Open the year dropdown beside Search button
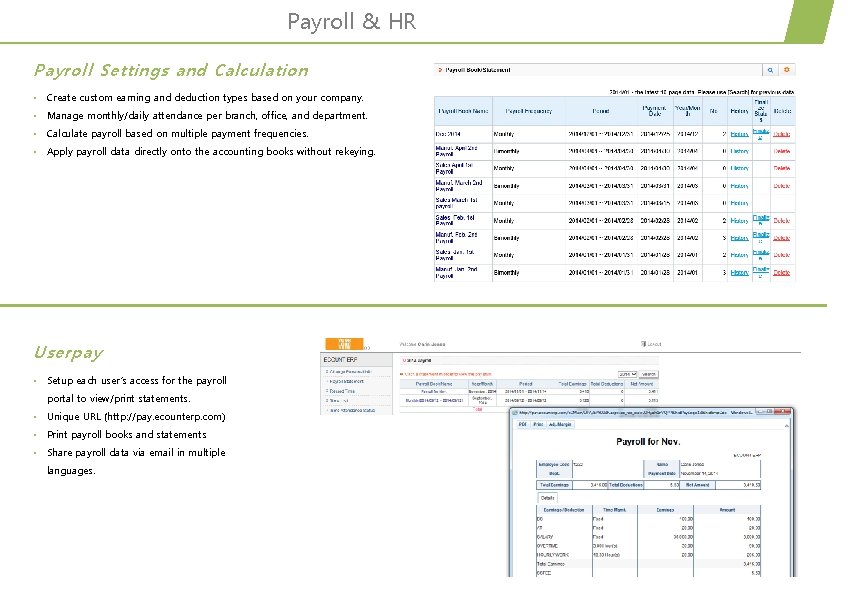The width and height of the screenshot is (859, 612). [627, 374]
